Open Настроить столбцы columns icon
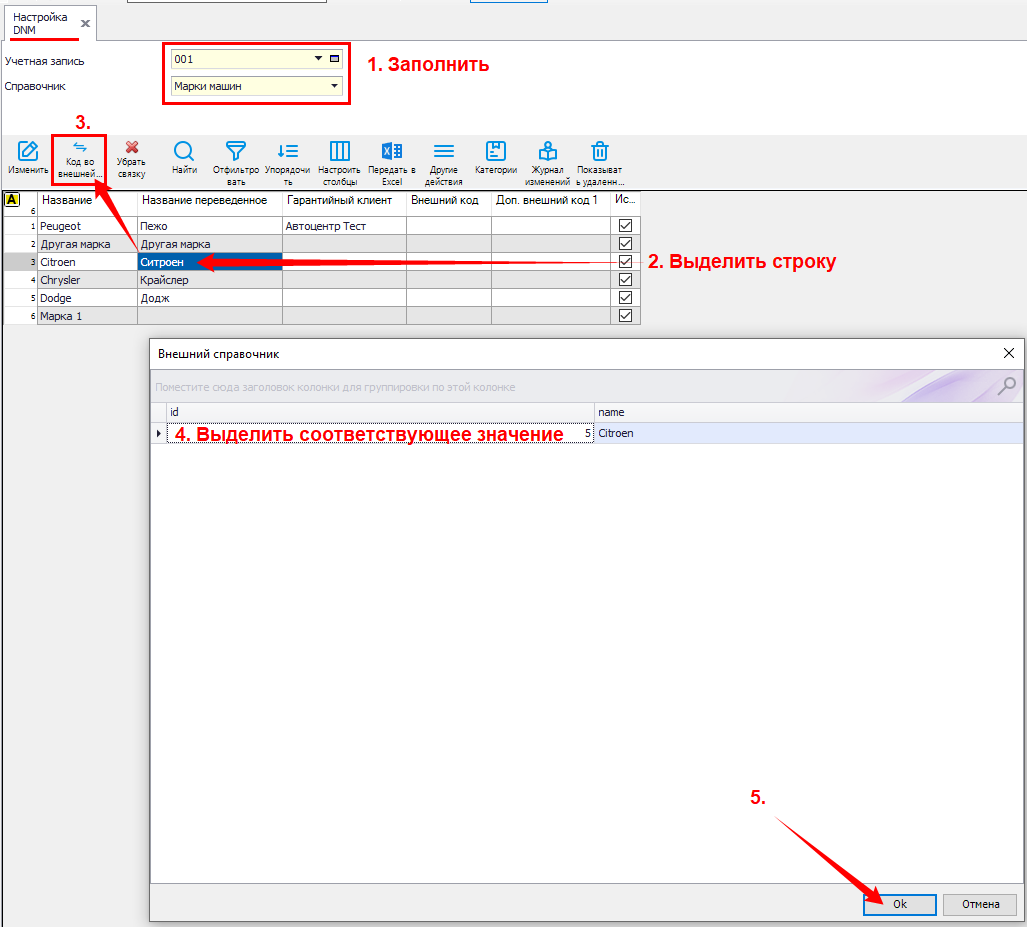Viewport: 1027px width, 927px height. 340,151
